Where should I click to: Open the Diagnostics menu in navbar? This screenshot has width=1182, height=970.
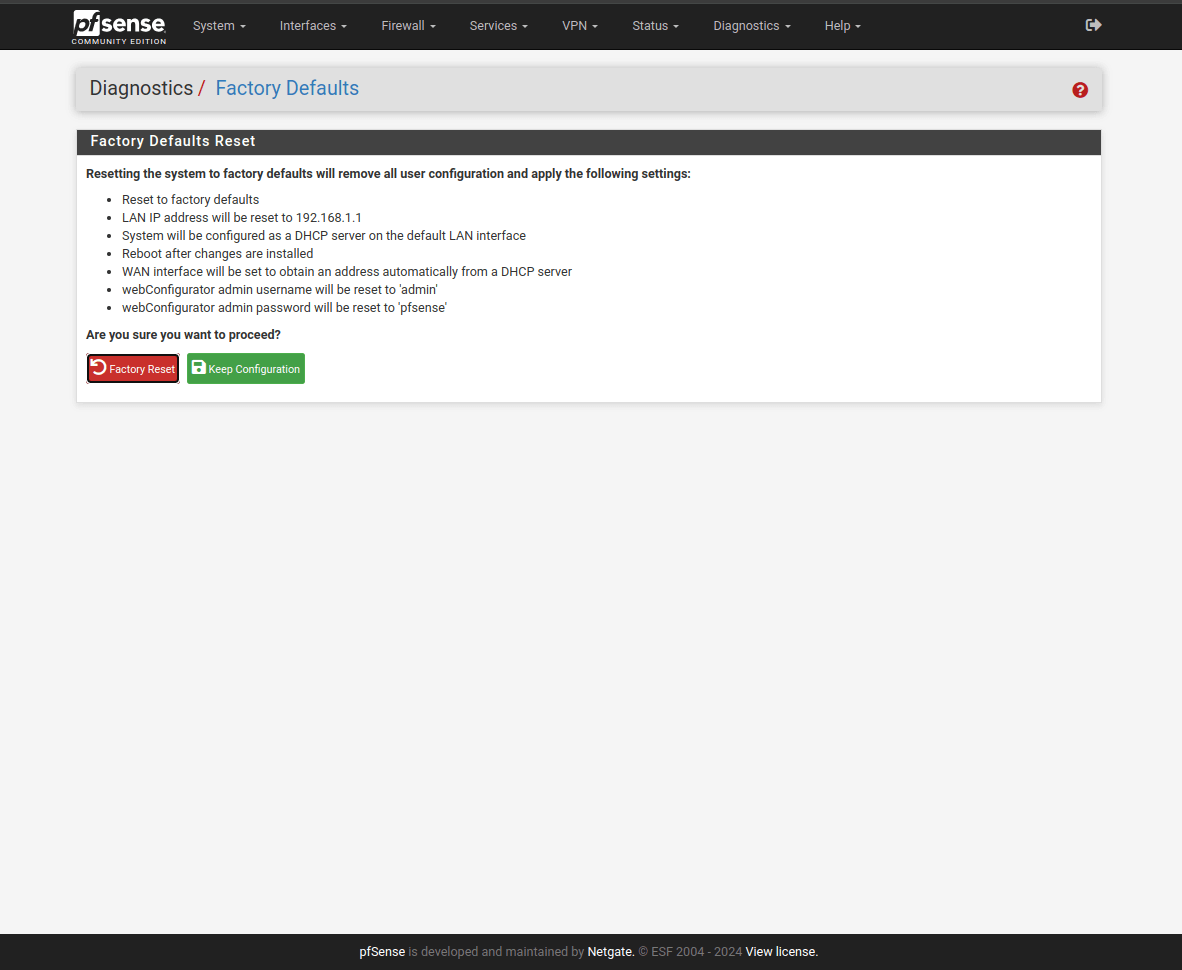[752, 26]
